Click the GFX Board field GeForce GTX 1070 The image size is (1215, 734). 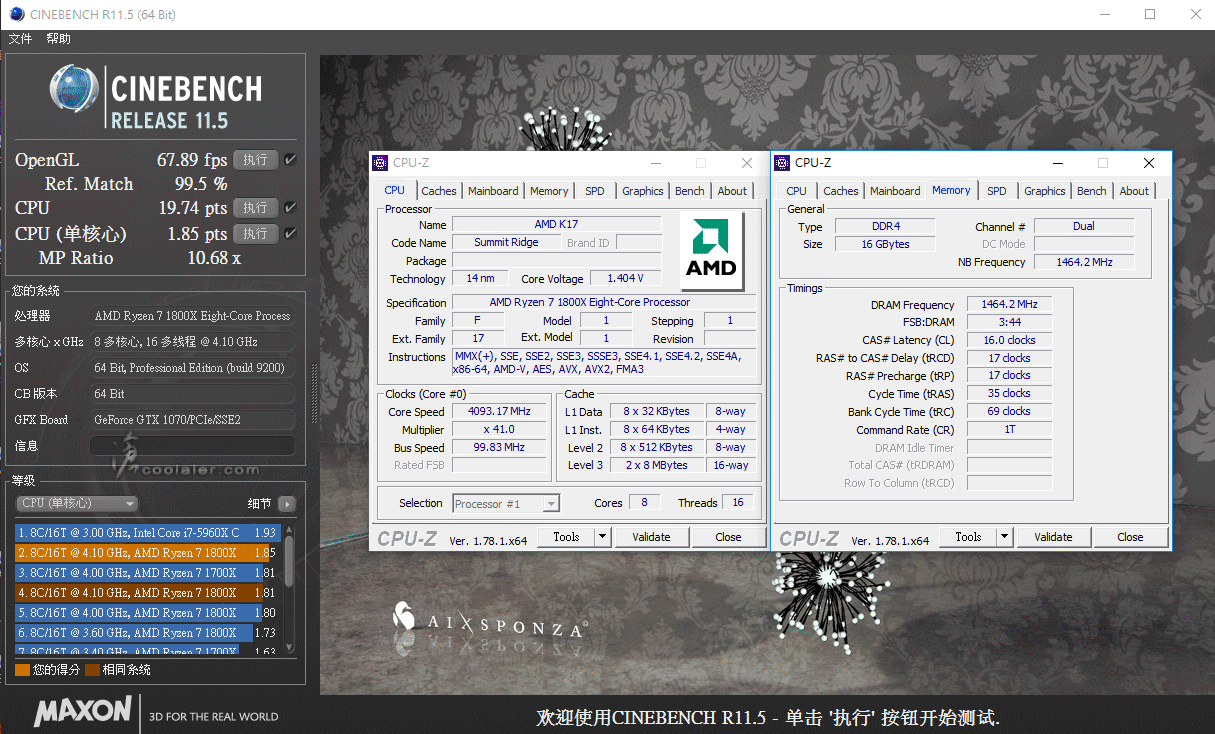coord(193,420)
